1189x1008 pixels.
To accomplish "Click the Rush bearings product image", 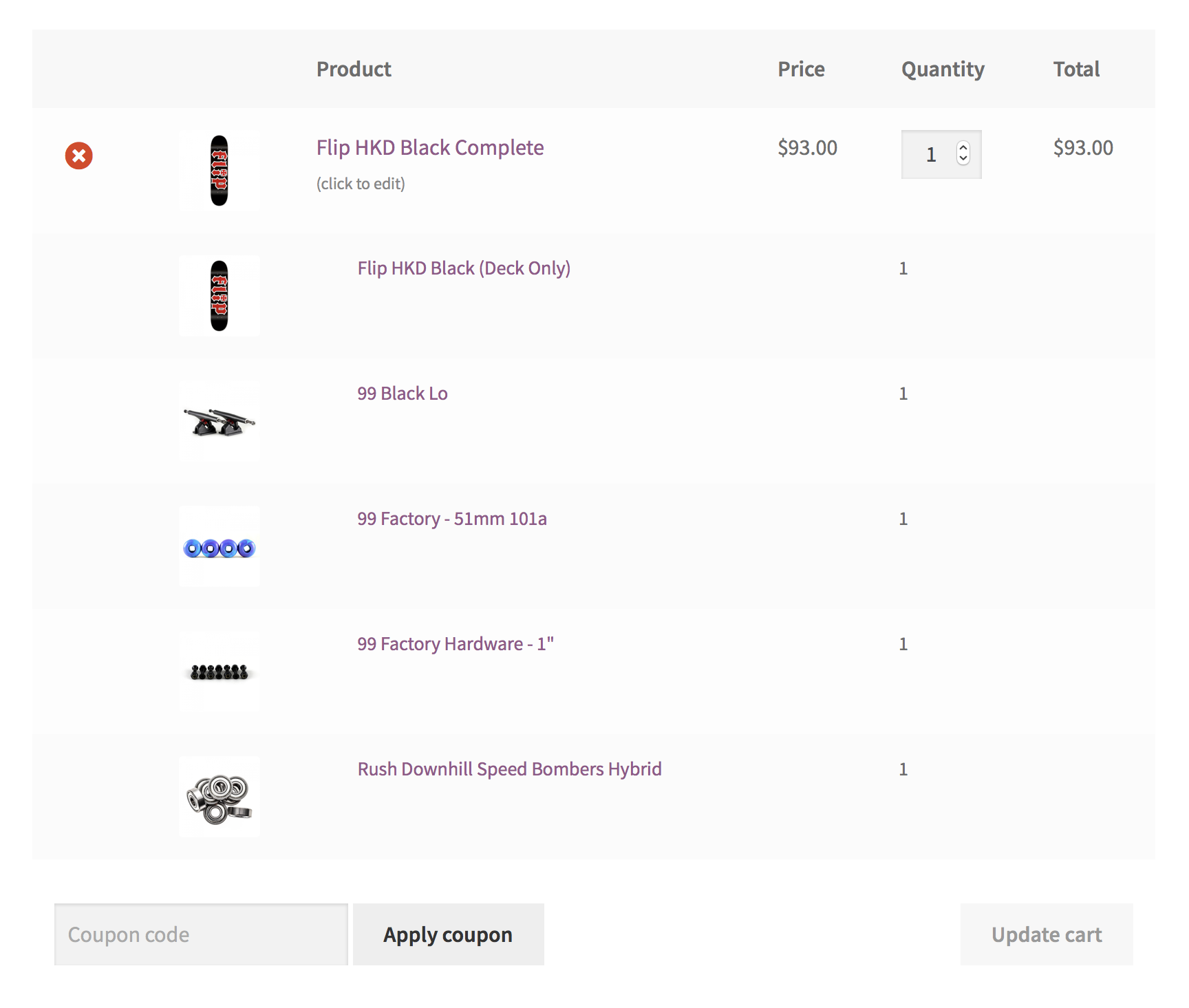I will [x=219, y=797].
